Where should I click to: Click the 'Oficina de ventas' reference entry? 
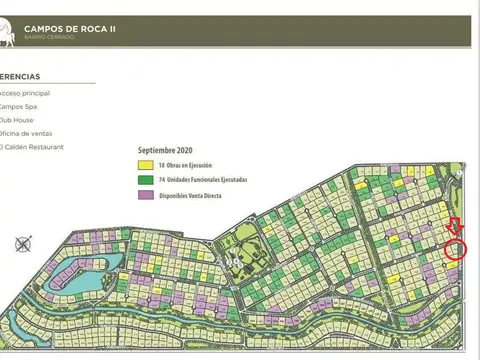point(26,134)
